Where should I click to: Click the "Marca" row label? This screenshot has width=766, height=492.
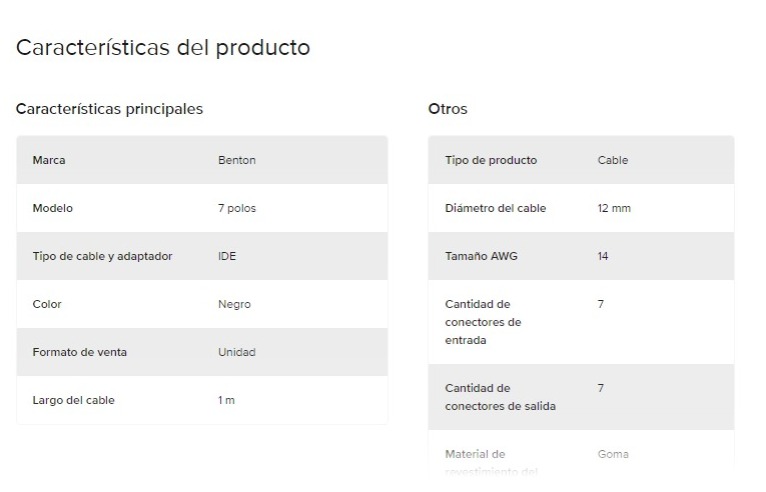tap(49, 160)
